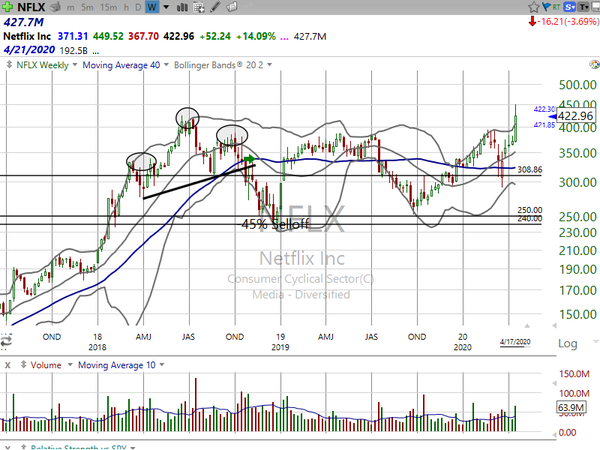Click the date-axis sync arrows icon
The height and width of the screenshot is (450, 600).
coord(6,341)
